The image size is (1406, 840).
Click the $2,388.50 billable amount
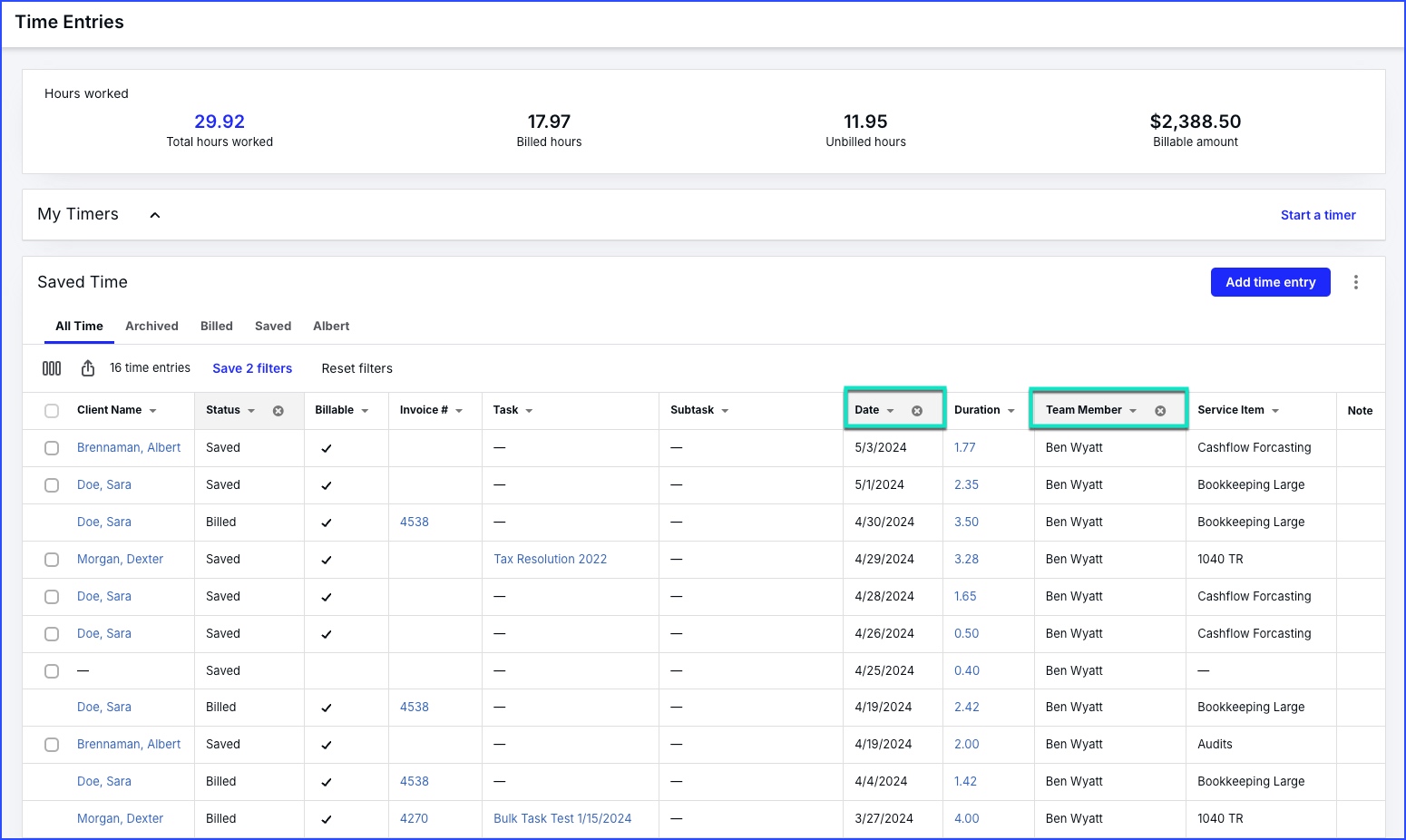point(1196,122)
